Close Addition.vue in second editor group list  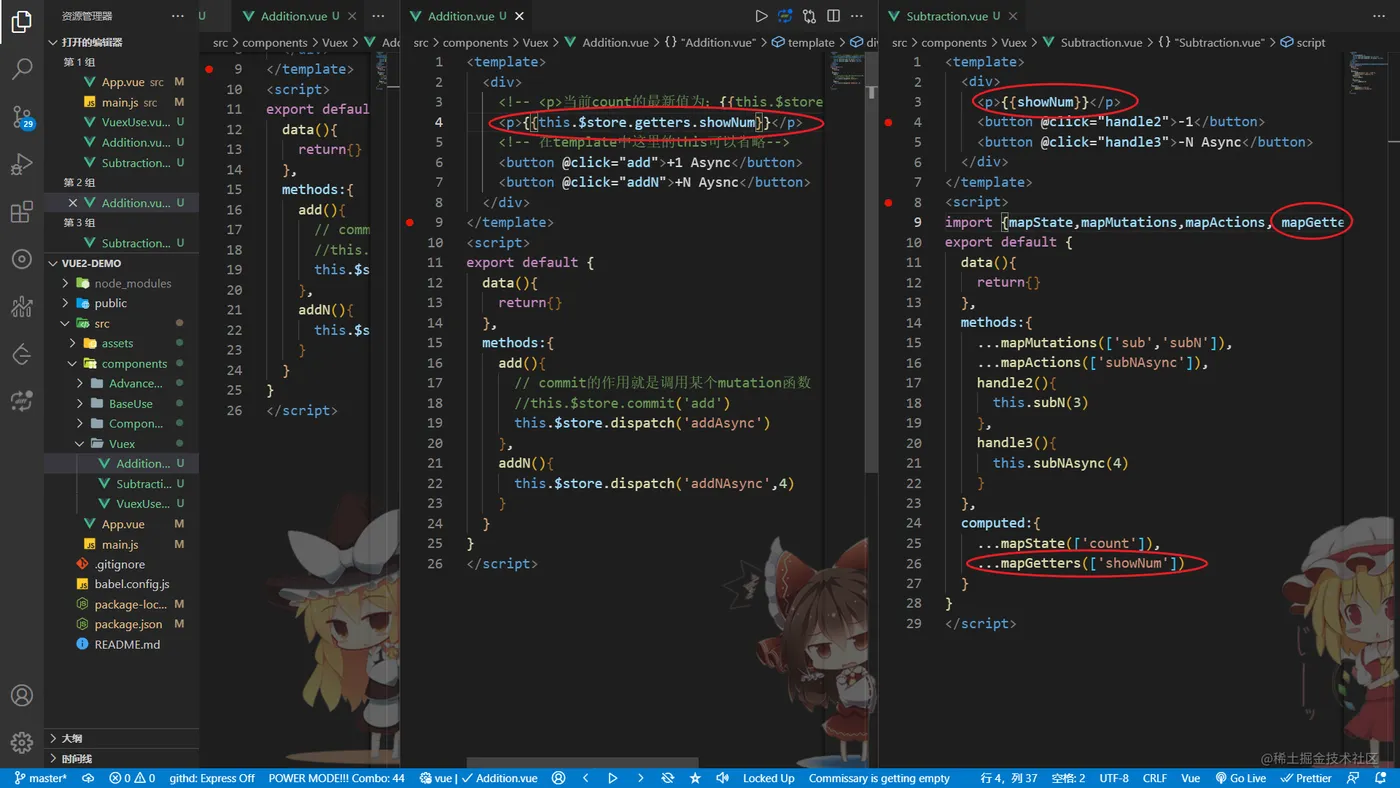pyautogui.click(x=73, y=203)
